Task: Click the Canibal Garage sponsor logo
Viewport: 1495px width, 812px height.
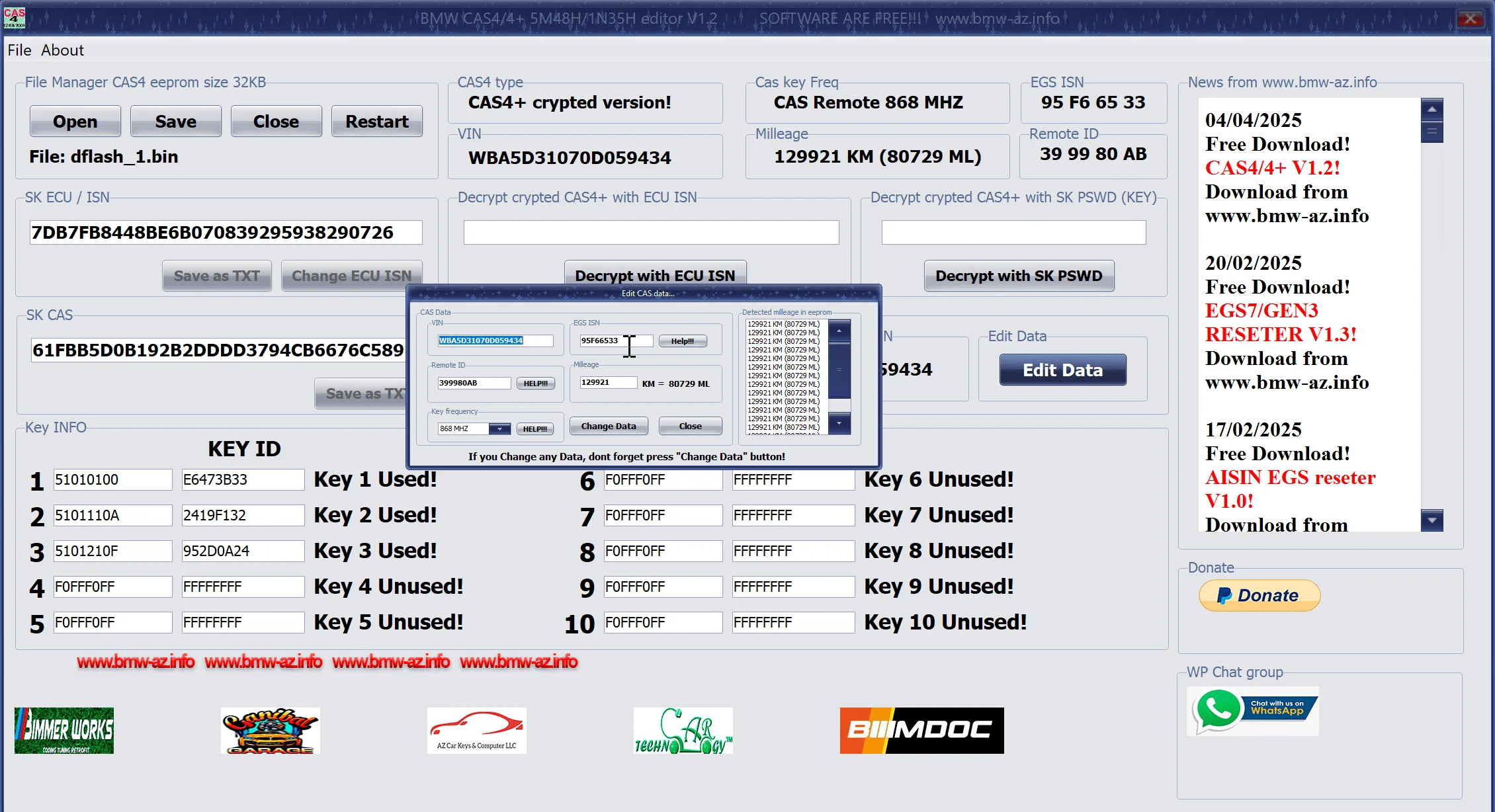Action: 271,731
